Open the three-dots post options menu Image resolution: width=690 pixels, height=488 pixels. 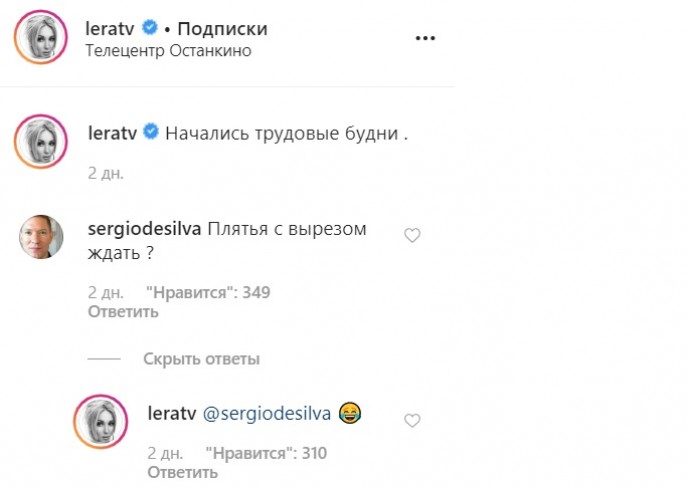coord(425,37)
